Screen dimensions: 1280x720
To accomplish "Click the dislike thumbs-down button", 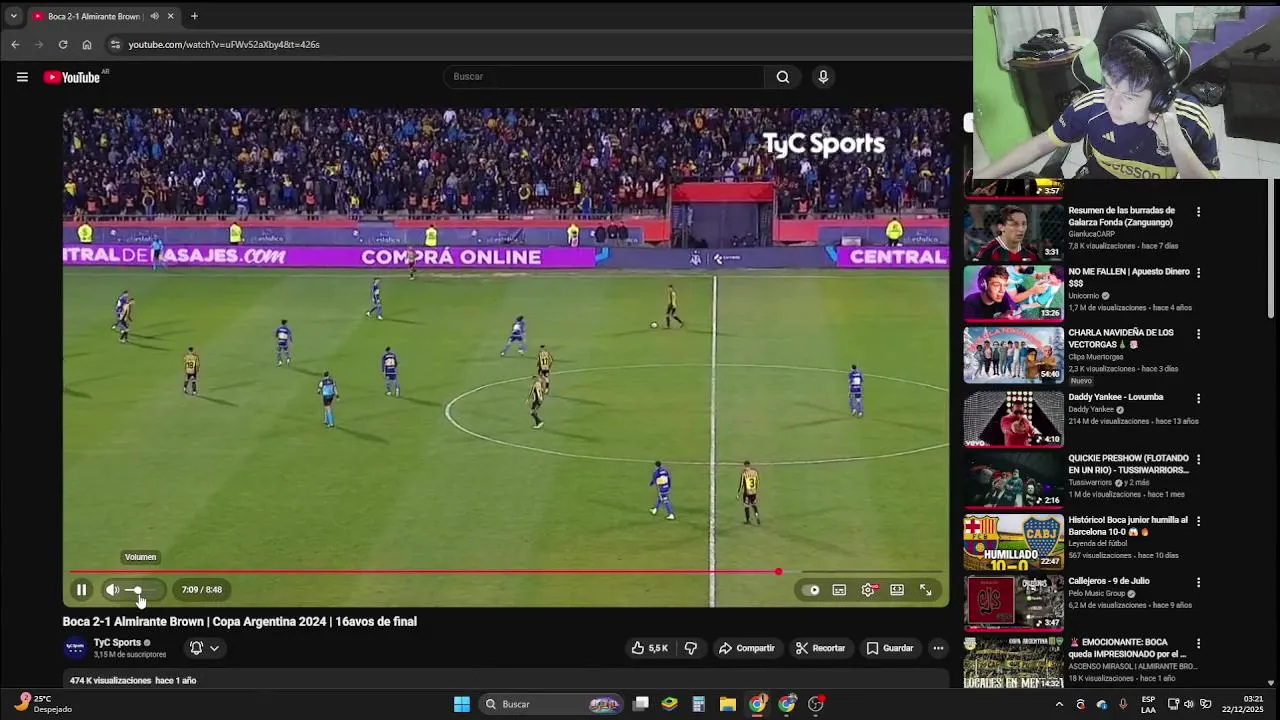I will [x=690, y=648].
